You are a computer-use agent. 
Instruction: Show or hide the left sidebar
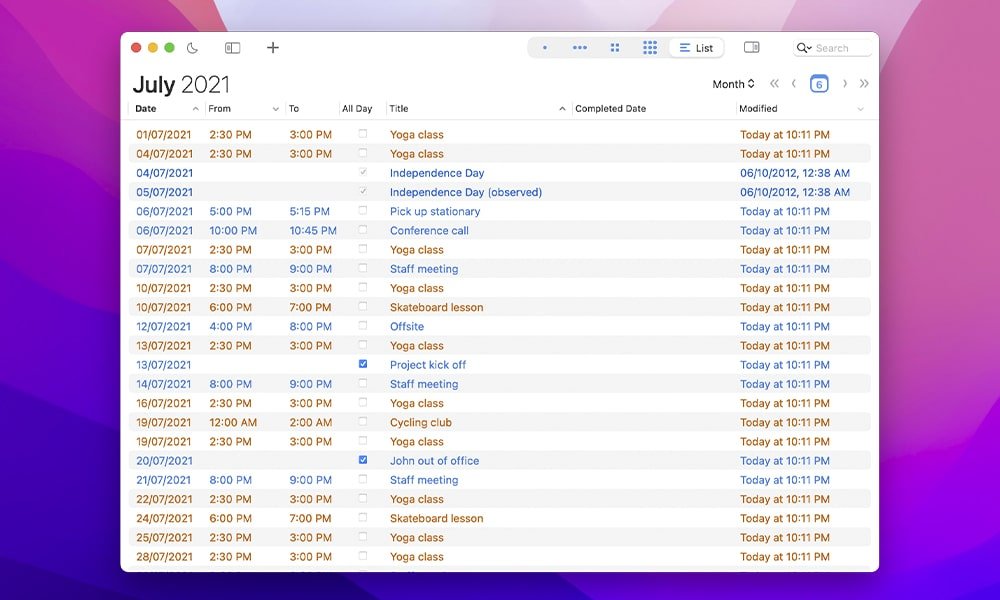[x=232, y=48]
